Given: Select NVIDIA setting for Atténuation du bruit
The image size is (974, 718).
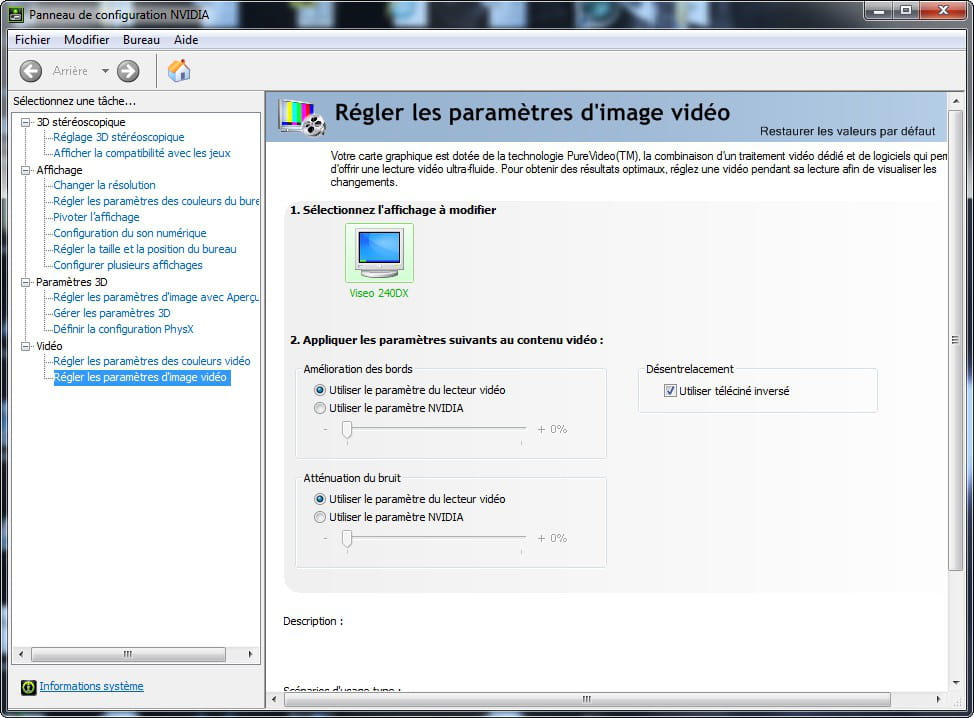Looking at the screenshot, I should click(320, 517).
